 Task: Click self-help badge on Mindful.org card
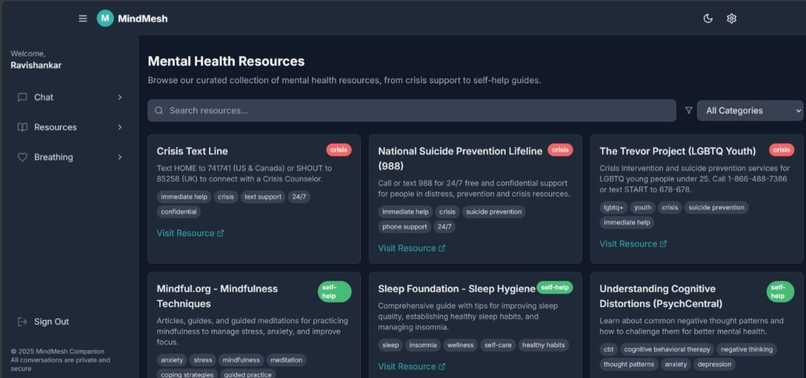pyautogui.click(x=334, y=292)
